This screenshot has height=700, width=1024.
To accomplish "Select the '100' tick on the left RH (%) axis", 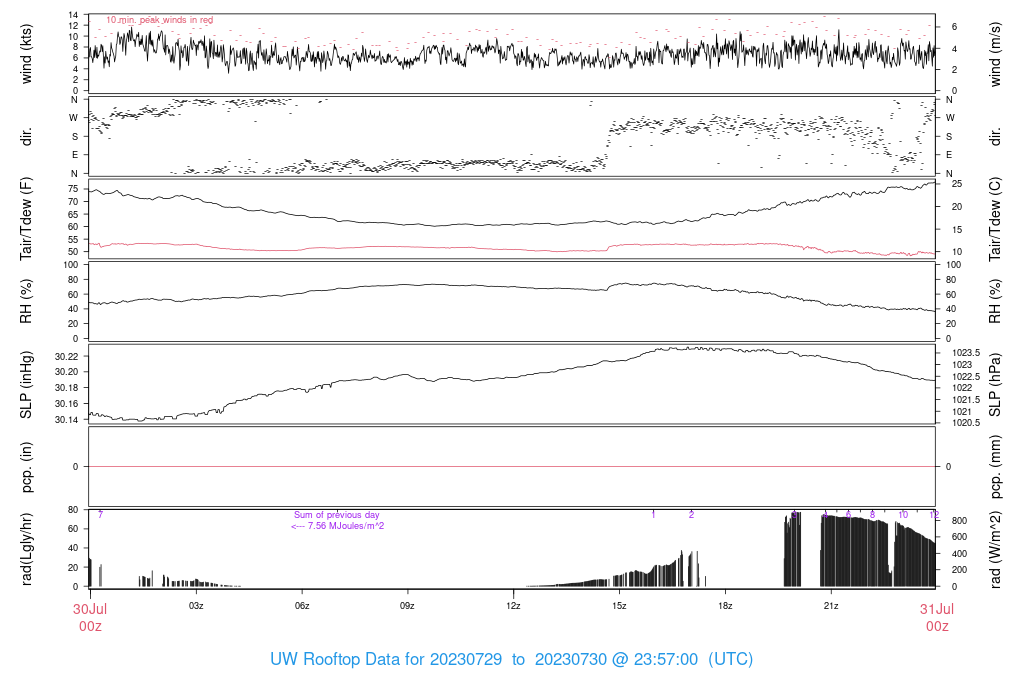I will pos(71,265).
